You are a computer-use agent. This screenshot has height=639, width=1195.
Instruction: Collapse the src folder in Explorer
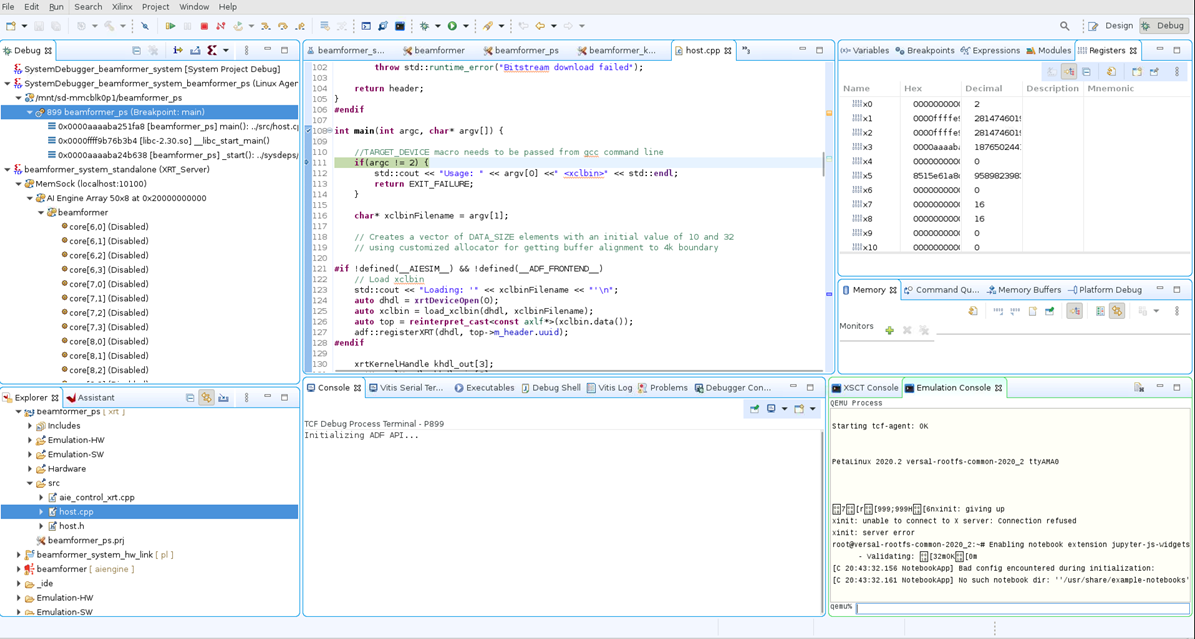click(30, 483)
